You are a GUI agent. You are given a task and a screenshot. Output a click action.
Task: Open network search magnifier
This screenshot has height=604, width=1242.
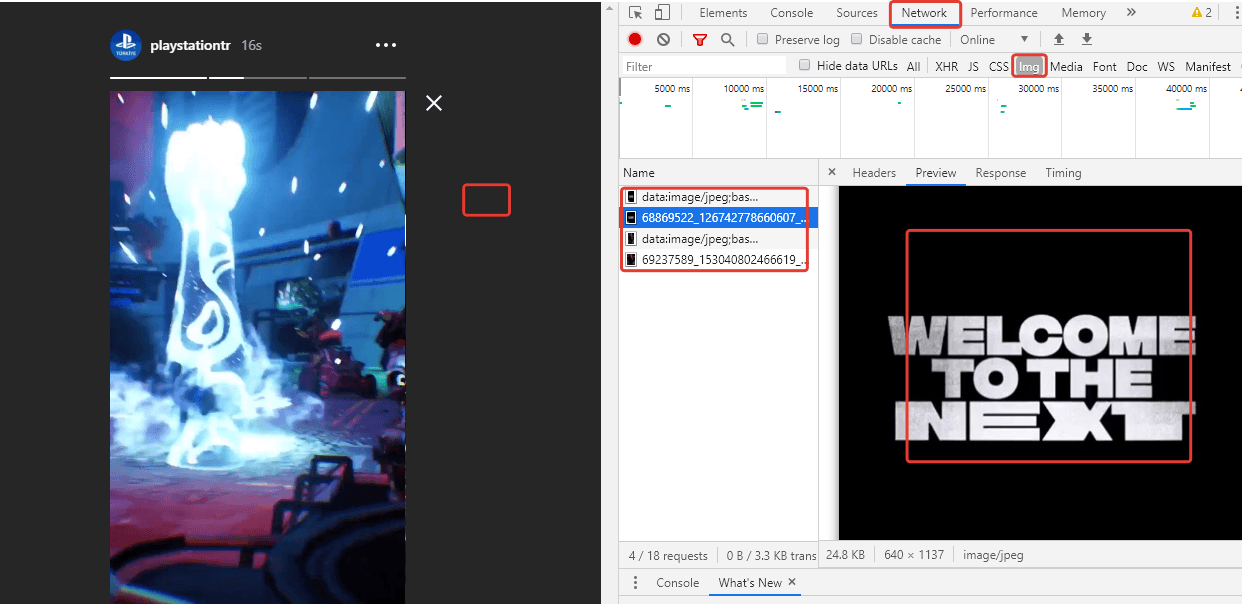coord(727,39)
